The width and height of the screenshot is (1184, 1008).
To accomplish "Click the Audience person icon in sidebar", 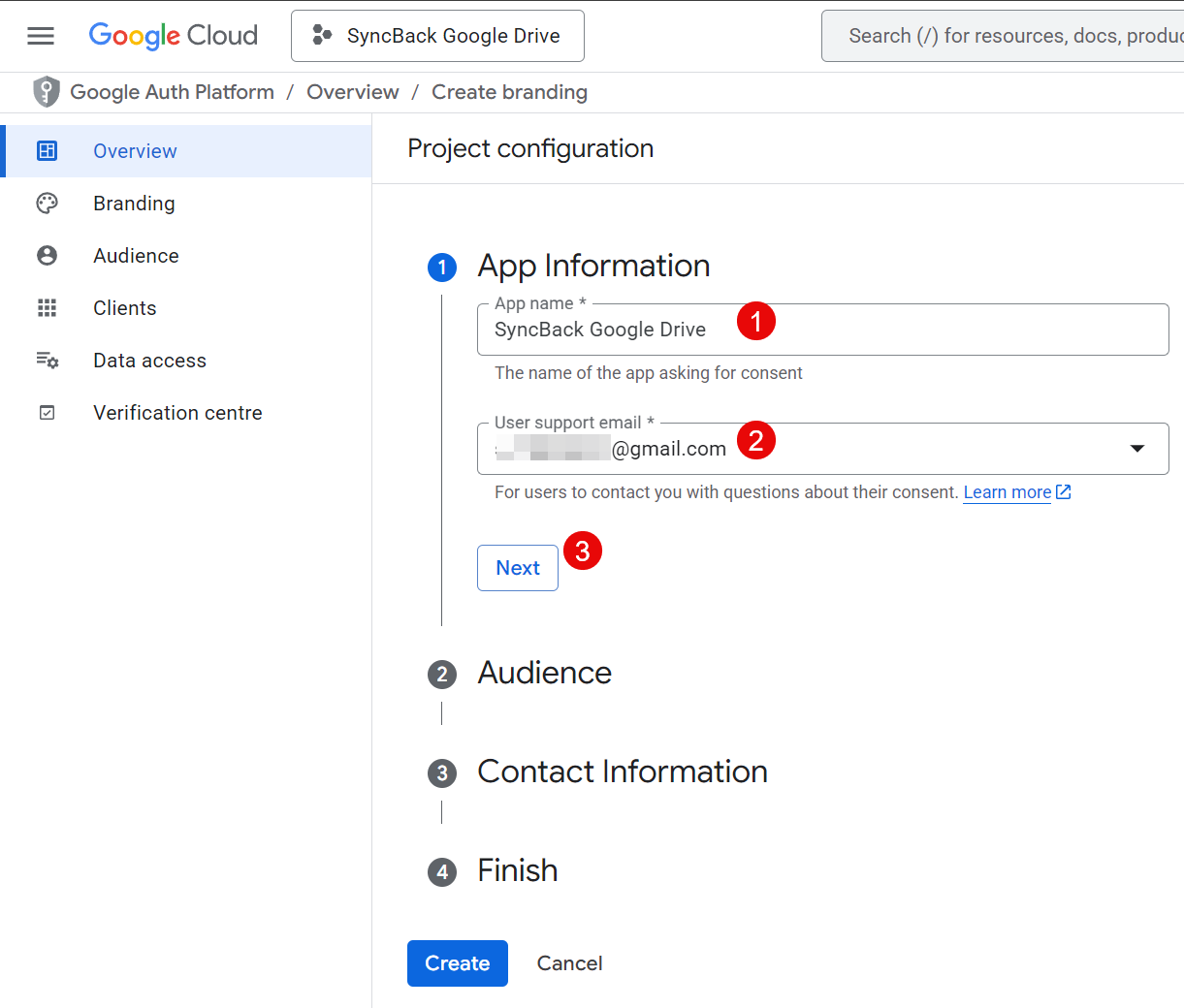I will click(x=47, y=256).
